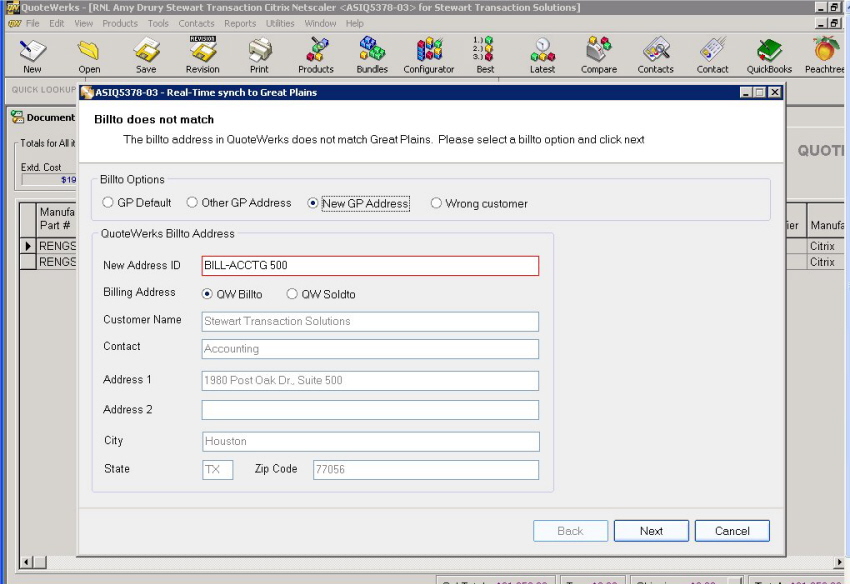Screen dimensions: 850x584
Task: Open the File menu
Action: pos(33,23)
